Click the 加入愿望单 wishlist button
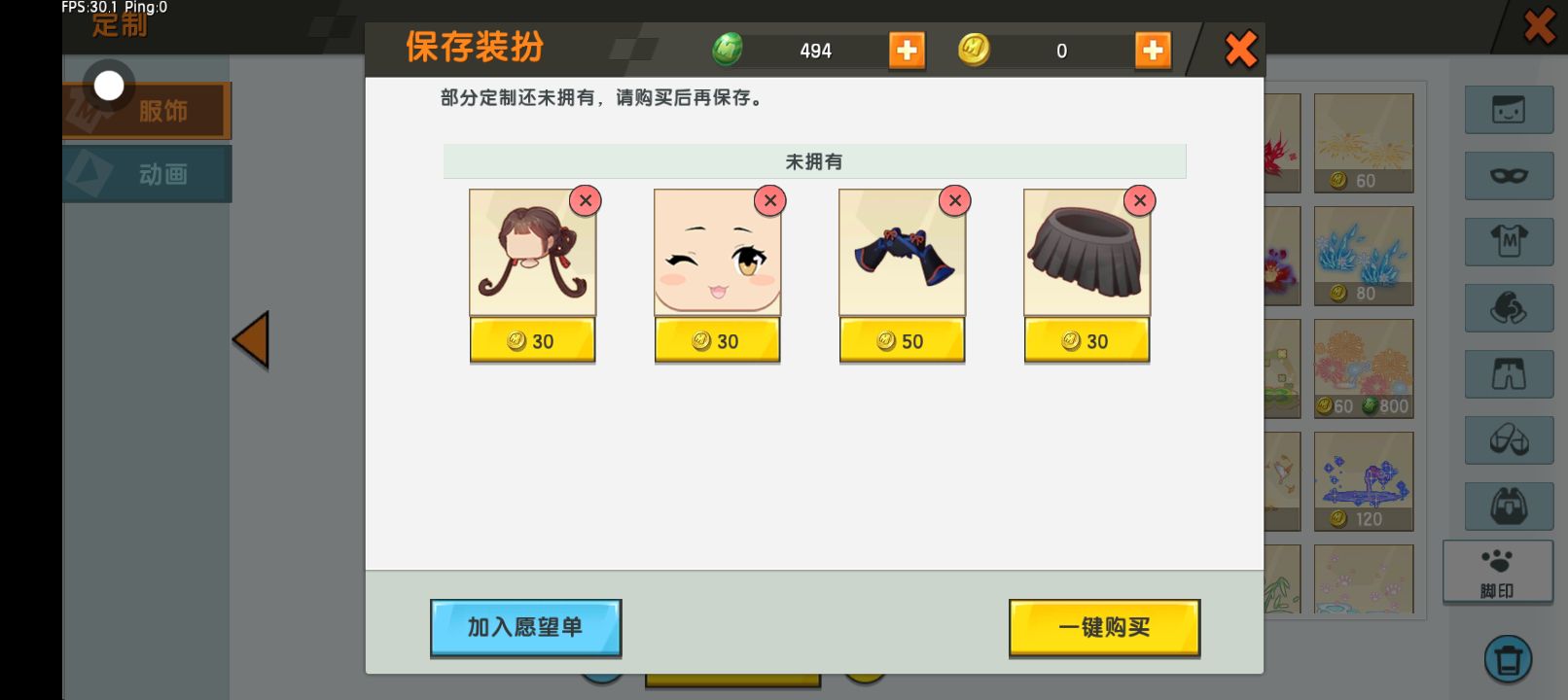The height and width of the screenshot is (700, 1568). [525, 628]
